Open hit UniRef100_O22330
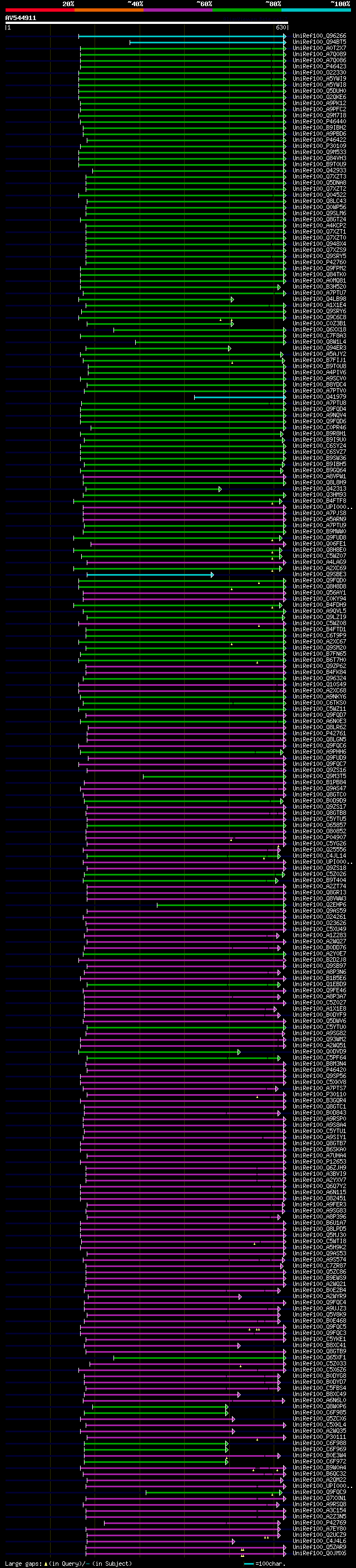Screen dimensions: 356x1568 (x=319, y=72)
